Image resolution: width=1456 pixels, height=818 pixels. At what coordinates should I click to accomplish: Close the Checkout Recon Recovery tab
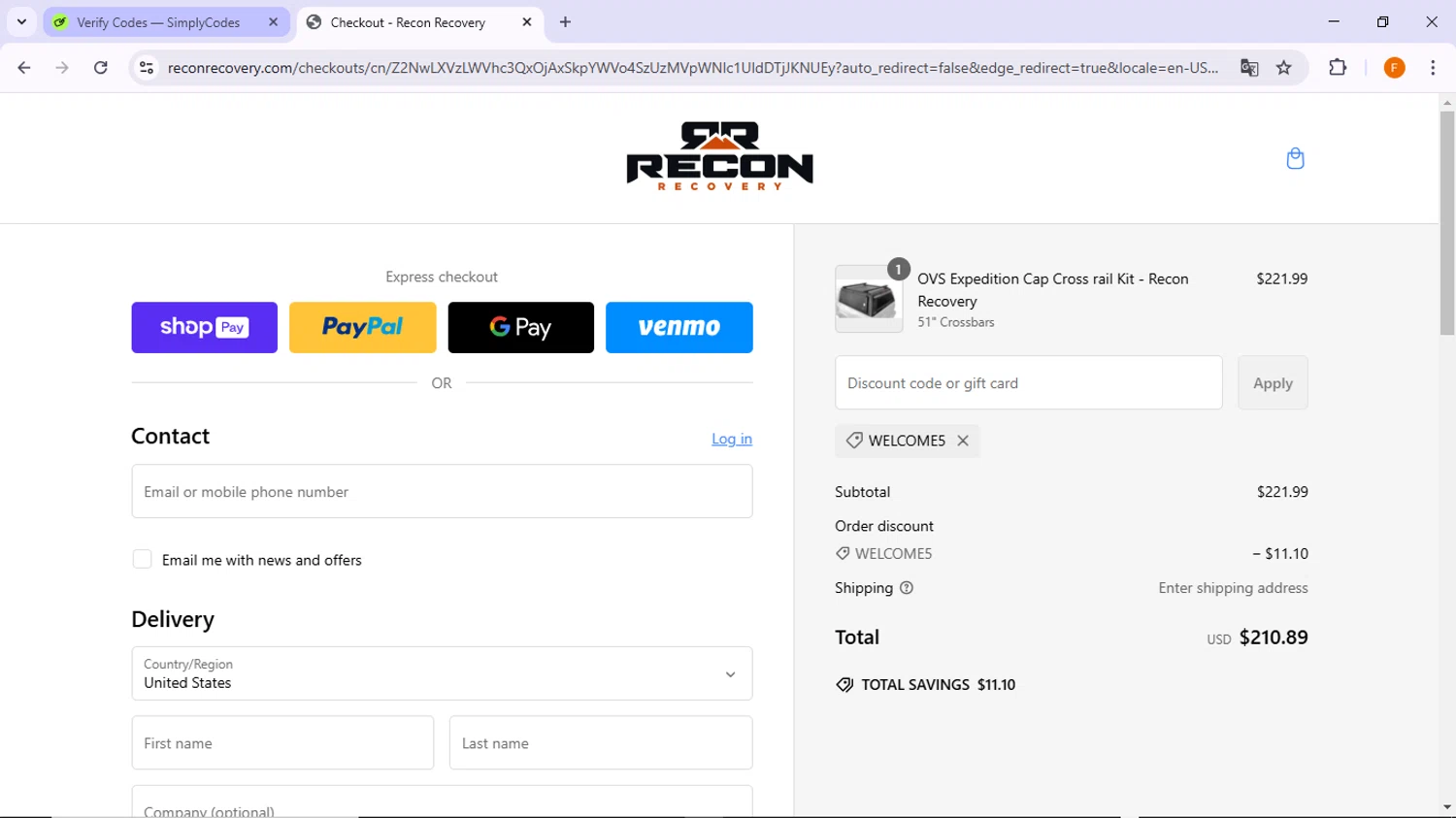point(527,22)
